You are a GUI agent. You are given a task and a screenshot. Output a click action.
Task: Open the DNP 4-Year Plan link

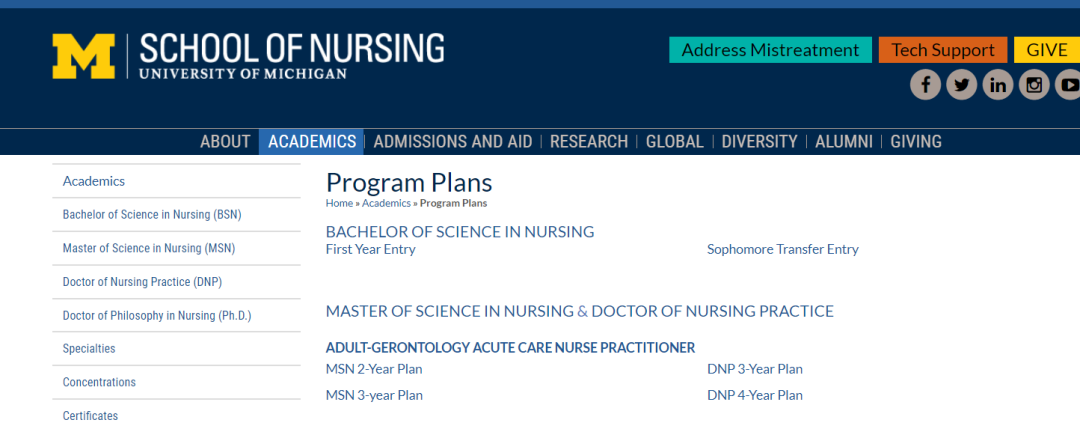click(754, 395)
